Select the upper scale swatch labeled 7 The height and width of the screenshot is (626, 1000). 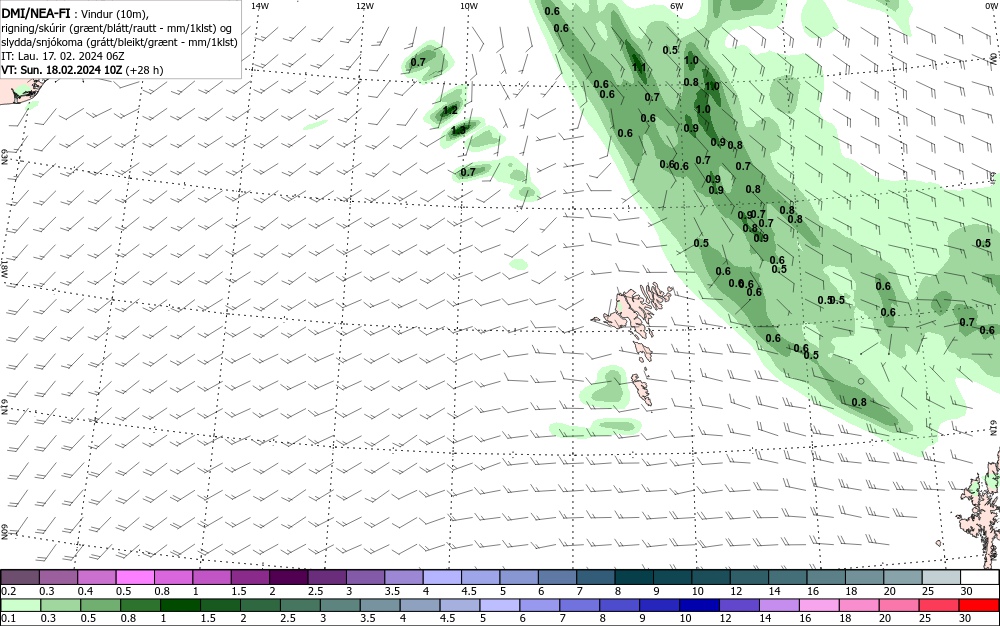[x=596, y=577]
